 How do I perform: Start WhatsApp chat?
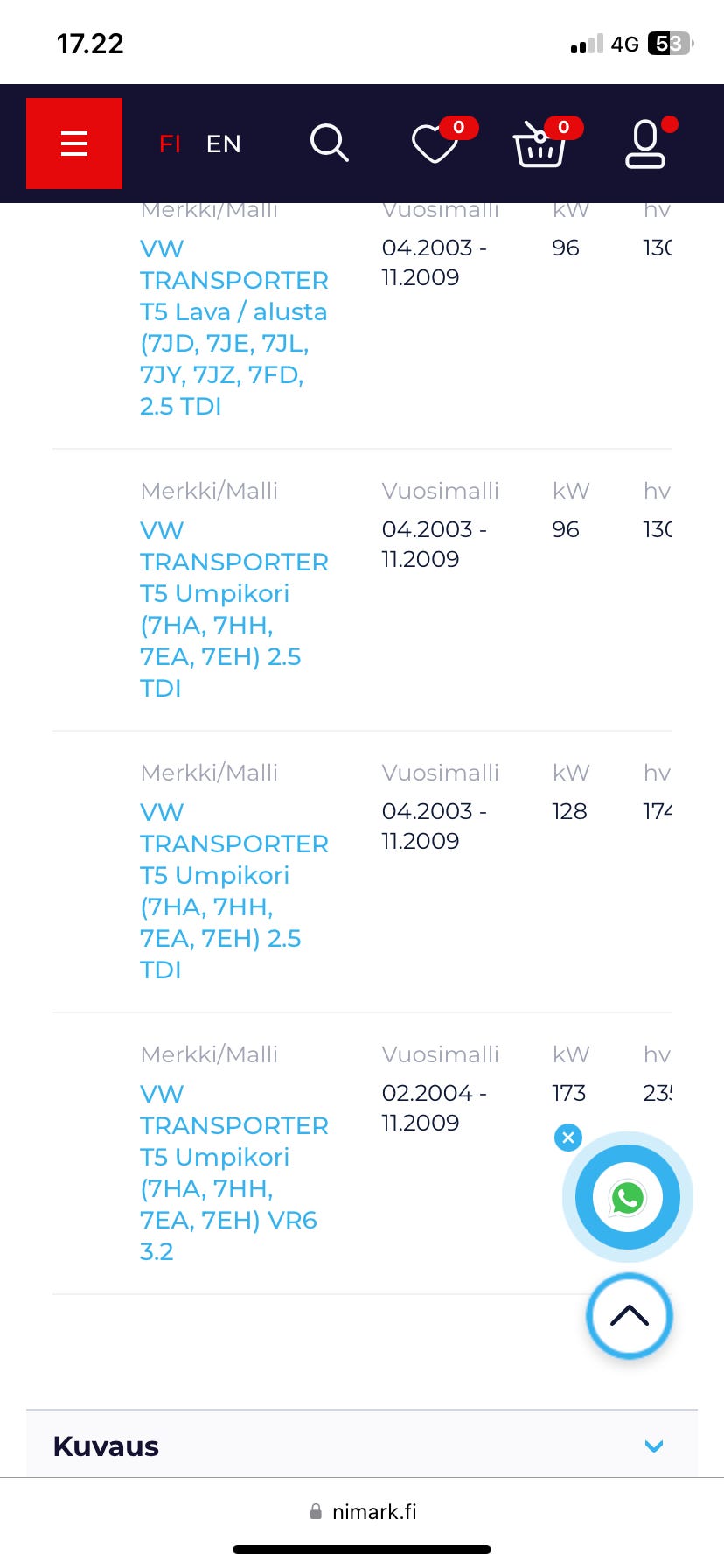628,1197
